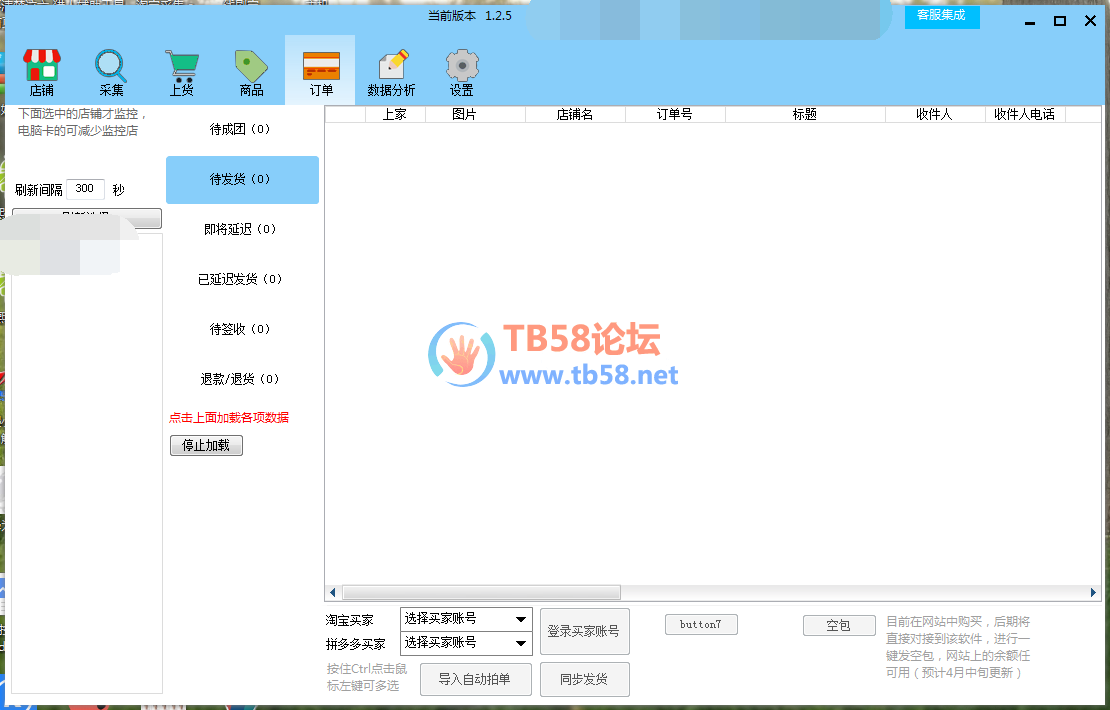Open the 商品 price tag icon
The width and height of the screenshot is (1110, 710).
(x=251, y=71)
